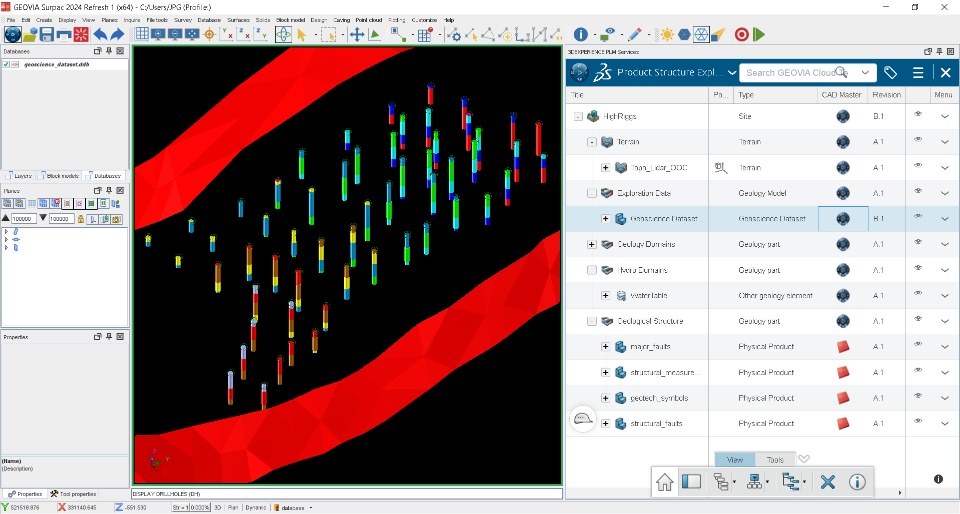
Task: Click the hamburger menu in PLM header
Action: [x=918, y=73]
